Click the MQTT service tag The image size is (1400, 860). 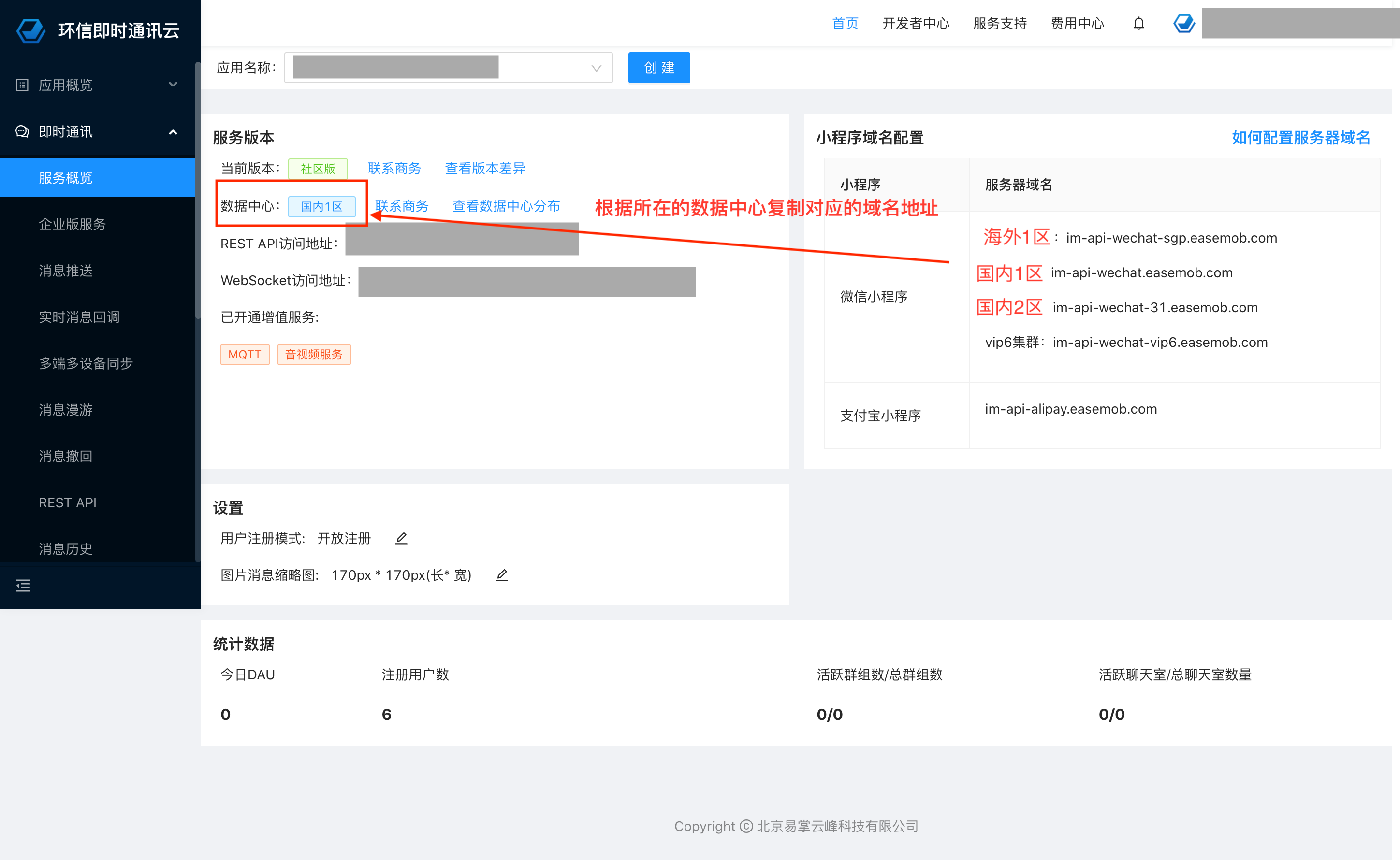[245, 354]
